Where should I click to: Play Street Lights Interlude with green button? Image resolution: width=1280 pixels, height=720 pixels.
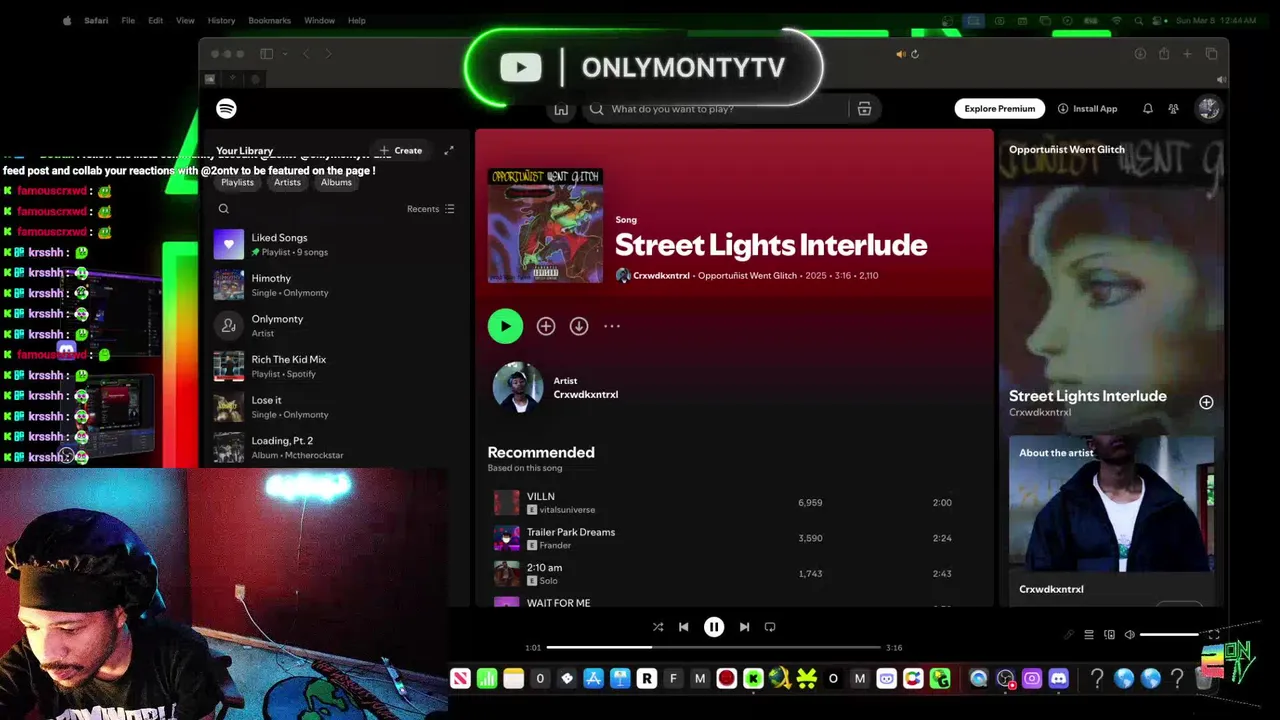505,326
